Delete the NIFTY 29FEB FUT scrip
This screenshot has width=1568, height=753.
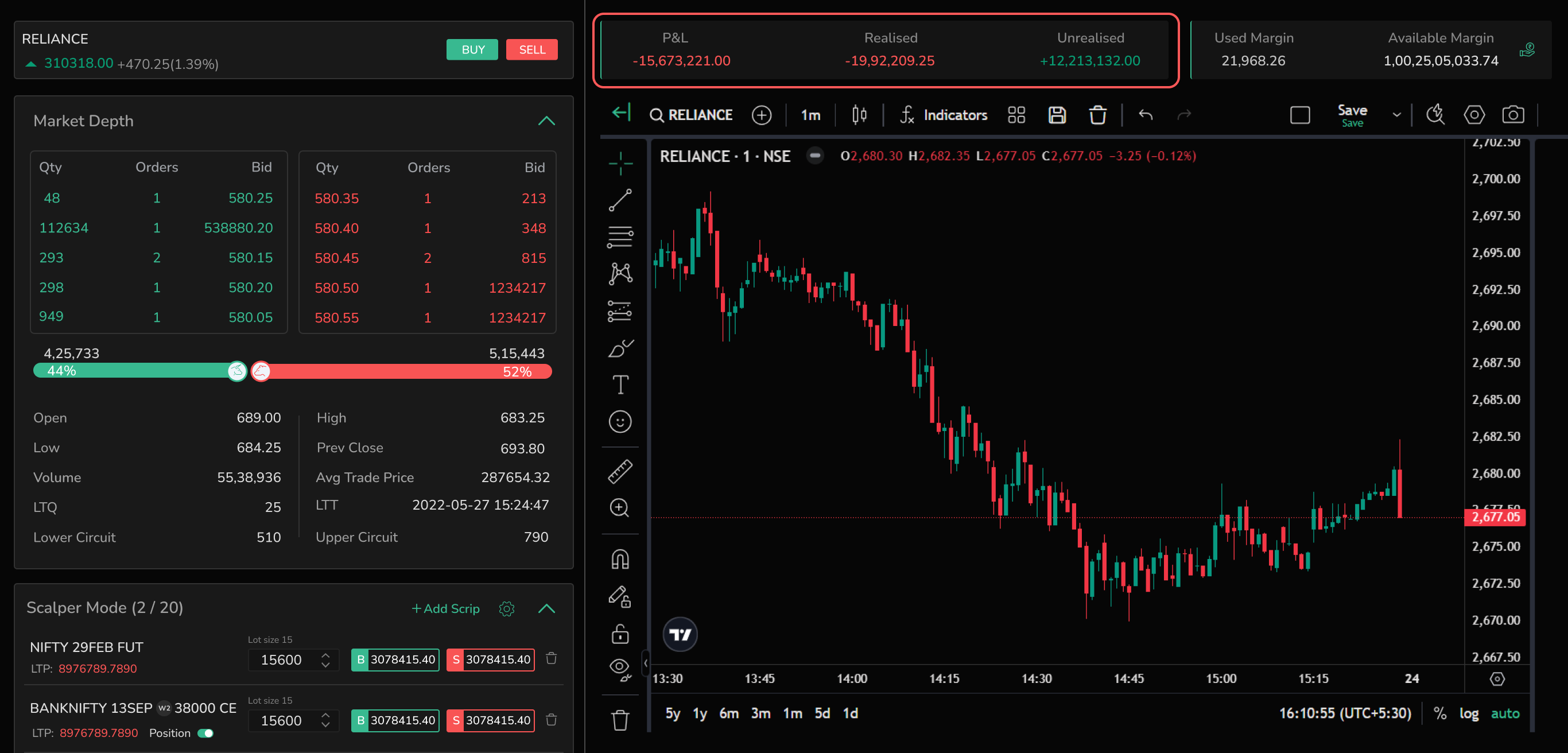(x=551, y=658)
